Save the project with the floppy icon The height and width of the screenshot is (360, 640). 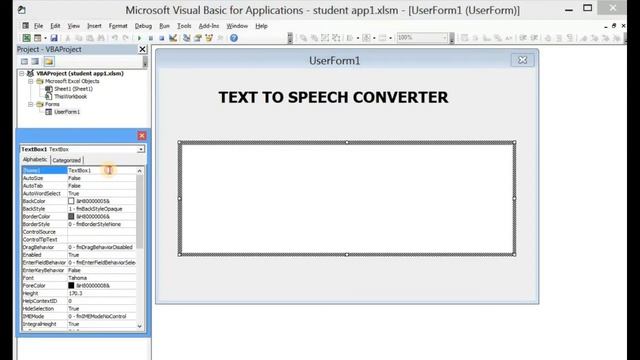pos(54,38)
